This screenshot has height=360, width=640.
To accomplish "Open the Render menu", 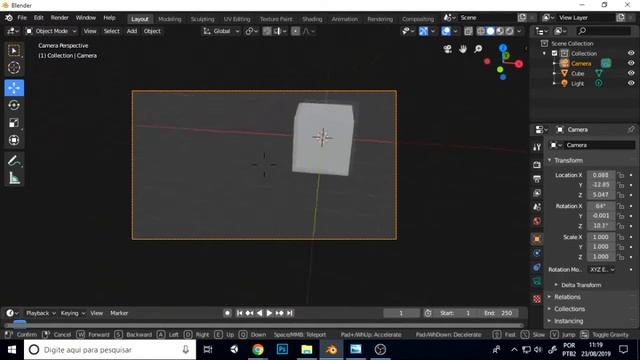I will click(60, 18).
